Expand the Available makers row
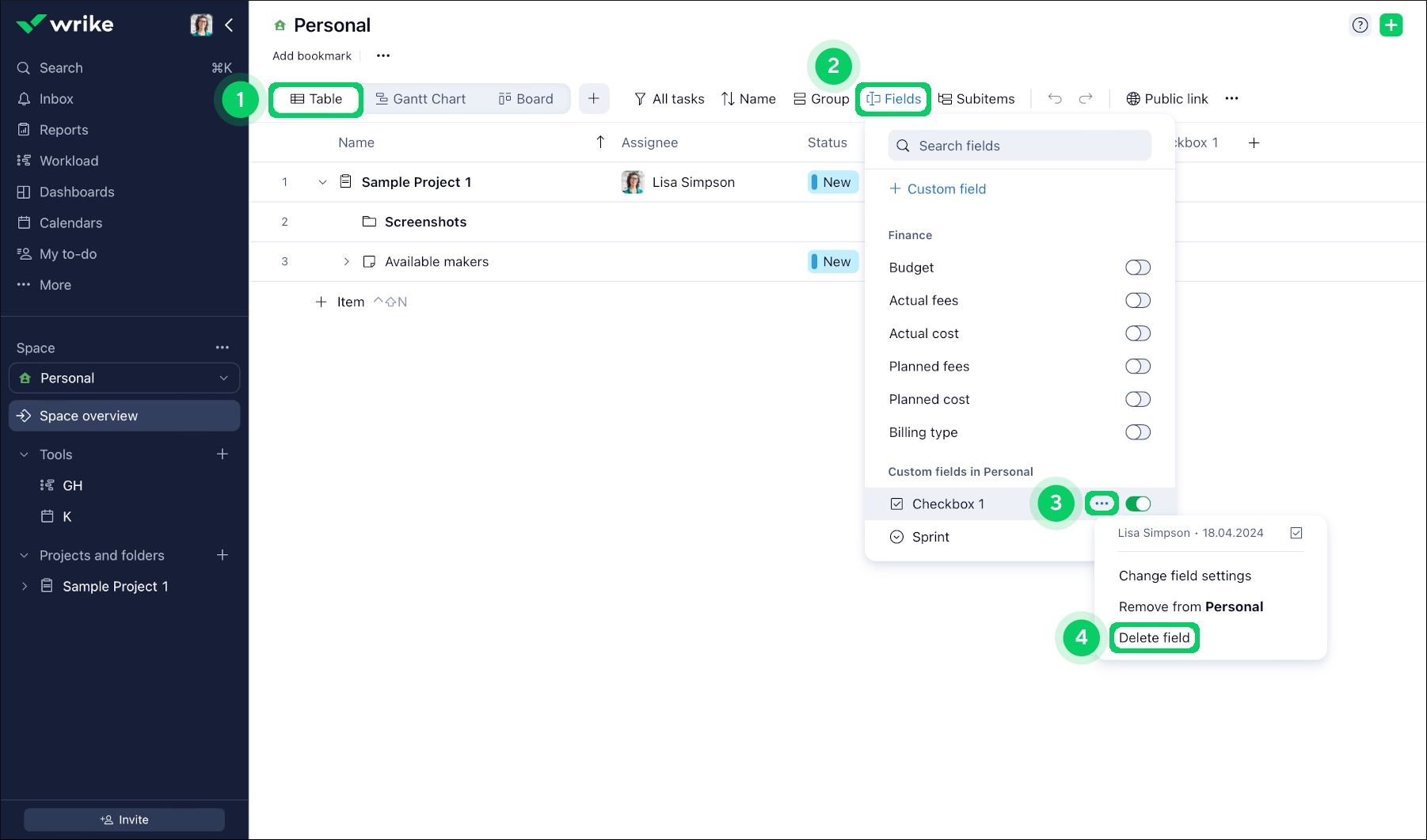 coord(346,261)
